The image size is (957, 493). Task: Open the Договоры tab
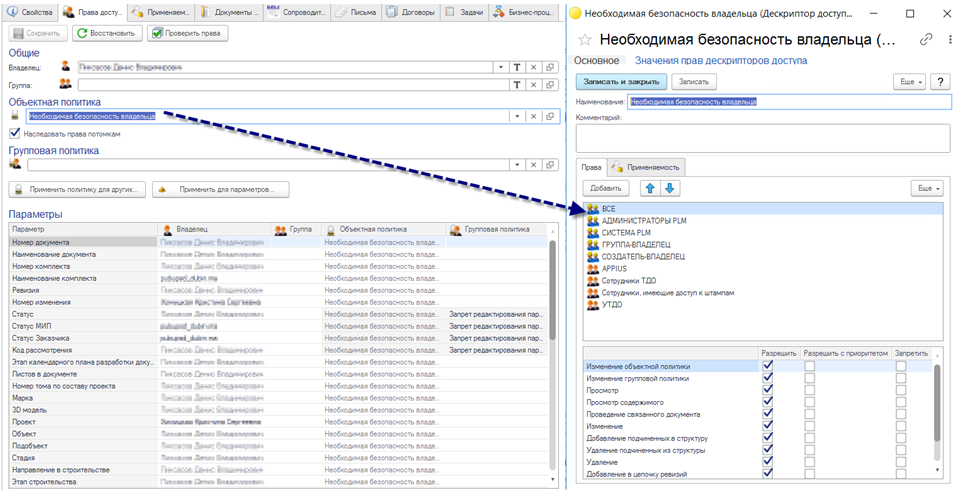point(411,12)
